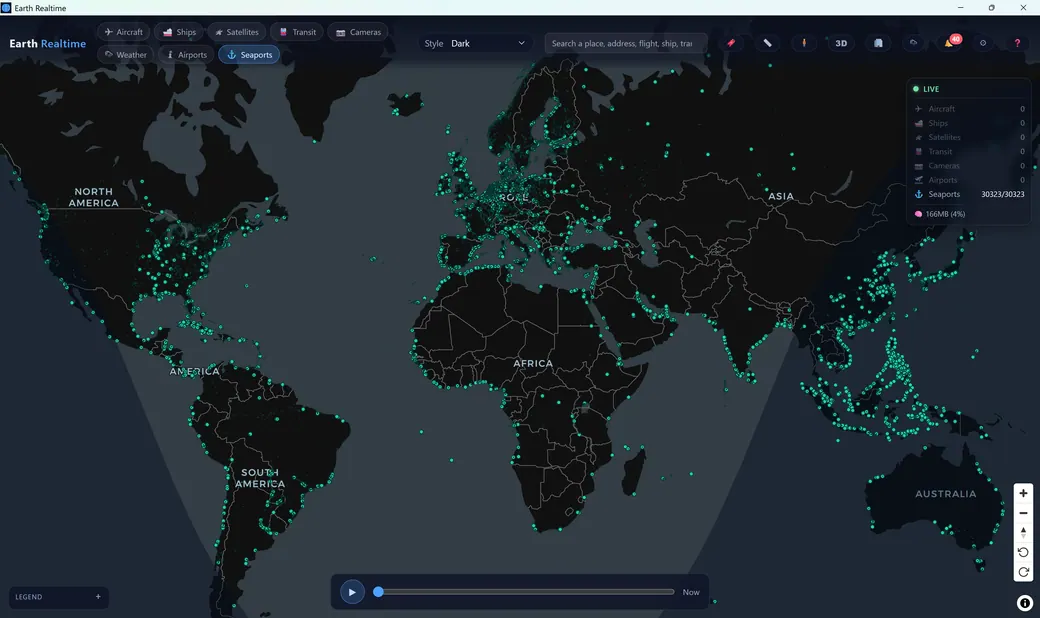
Task: Click the ASIA continent label
Action: tap(781, 196)
